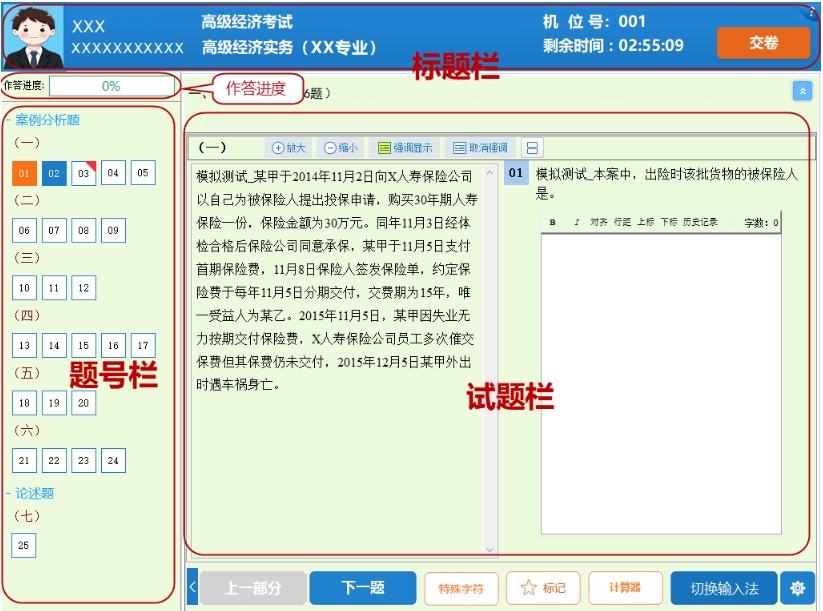Open the 特殊字符 special characters panel
Screen dimensions: 823x611
point(461,588)
